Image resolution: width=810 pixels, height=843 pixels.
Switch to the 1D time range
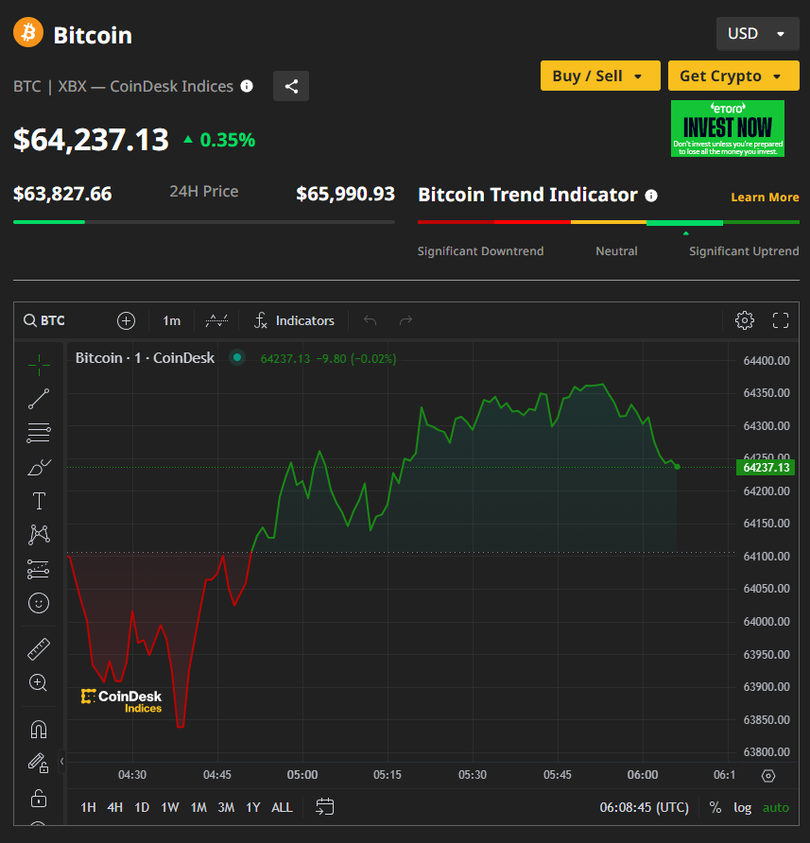click(142, 807)
